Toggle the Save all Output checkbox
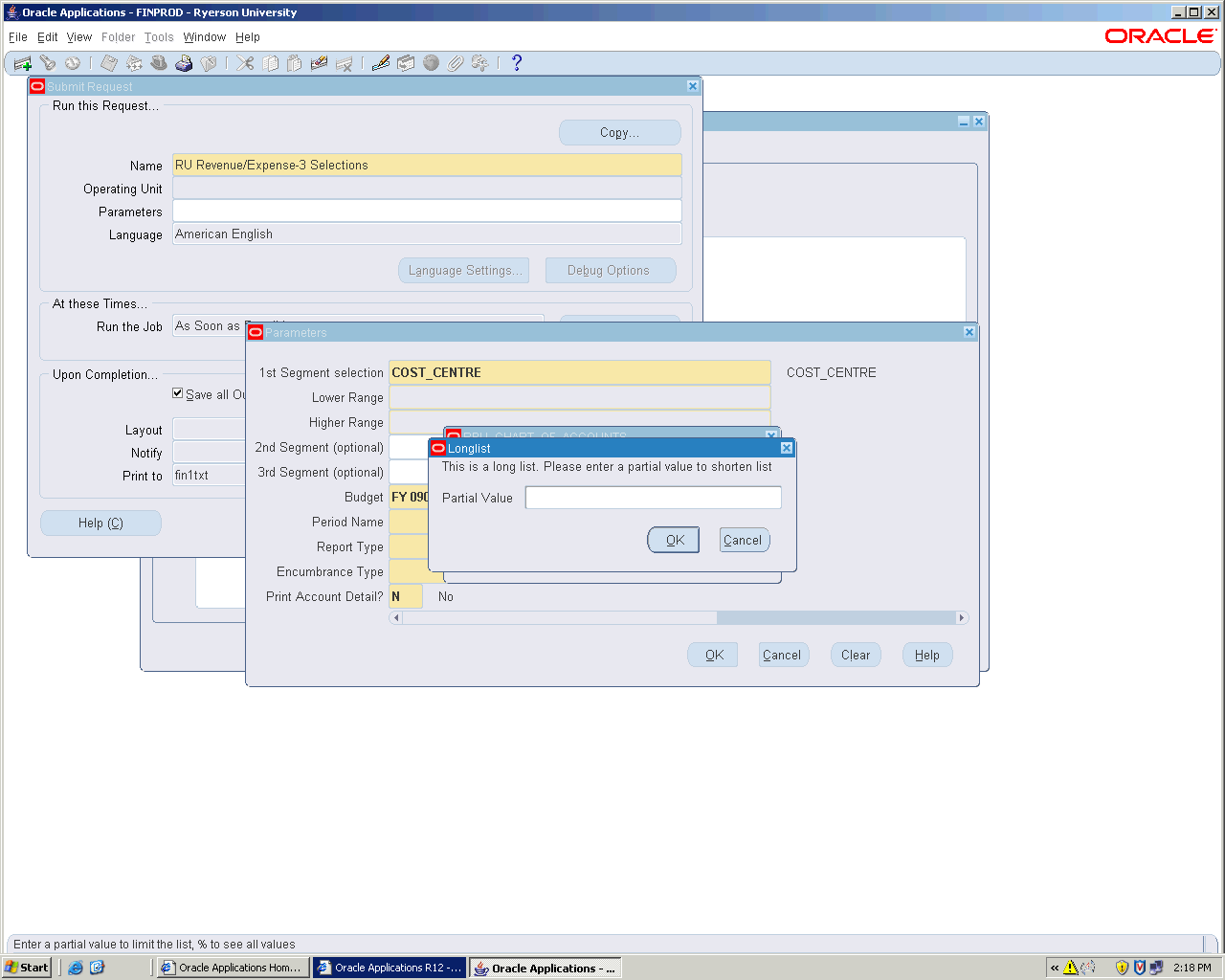 (x=178, y=393)
